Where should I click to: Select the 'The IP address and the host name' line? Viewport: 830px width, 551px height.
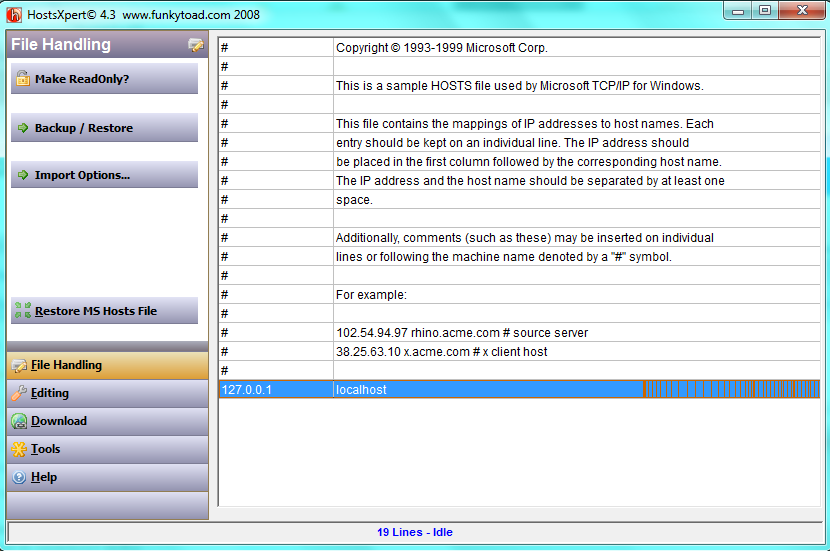(x=576, y=181)
